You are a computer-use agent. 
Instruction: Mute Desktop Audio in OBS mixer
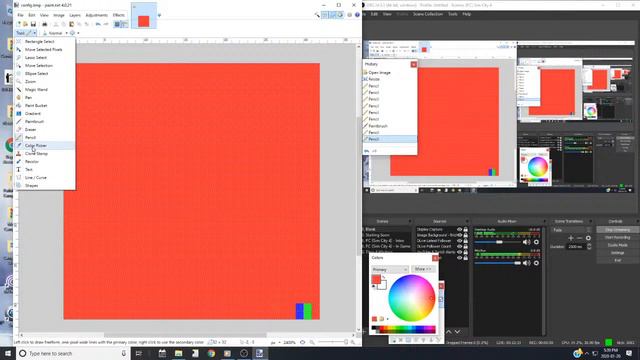[527, 242]
